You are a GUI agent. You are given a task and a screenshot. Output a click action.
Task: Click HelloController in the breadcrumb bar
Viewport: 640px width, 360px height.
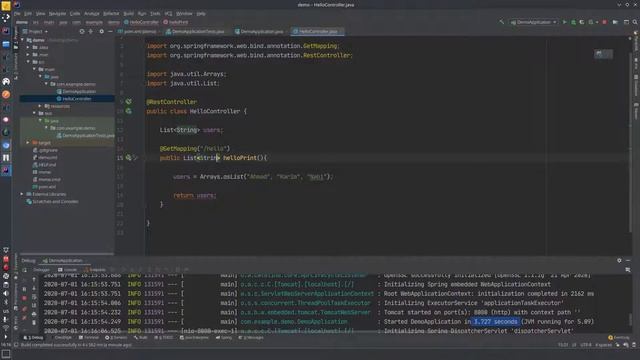(x=141, y=22)
